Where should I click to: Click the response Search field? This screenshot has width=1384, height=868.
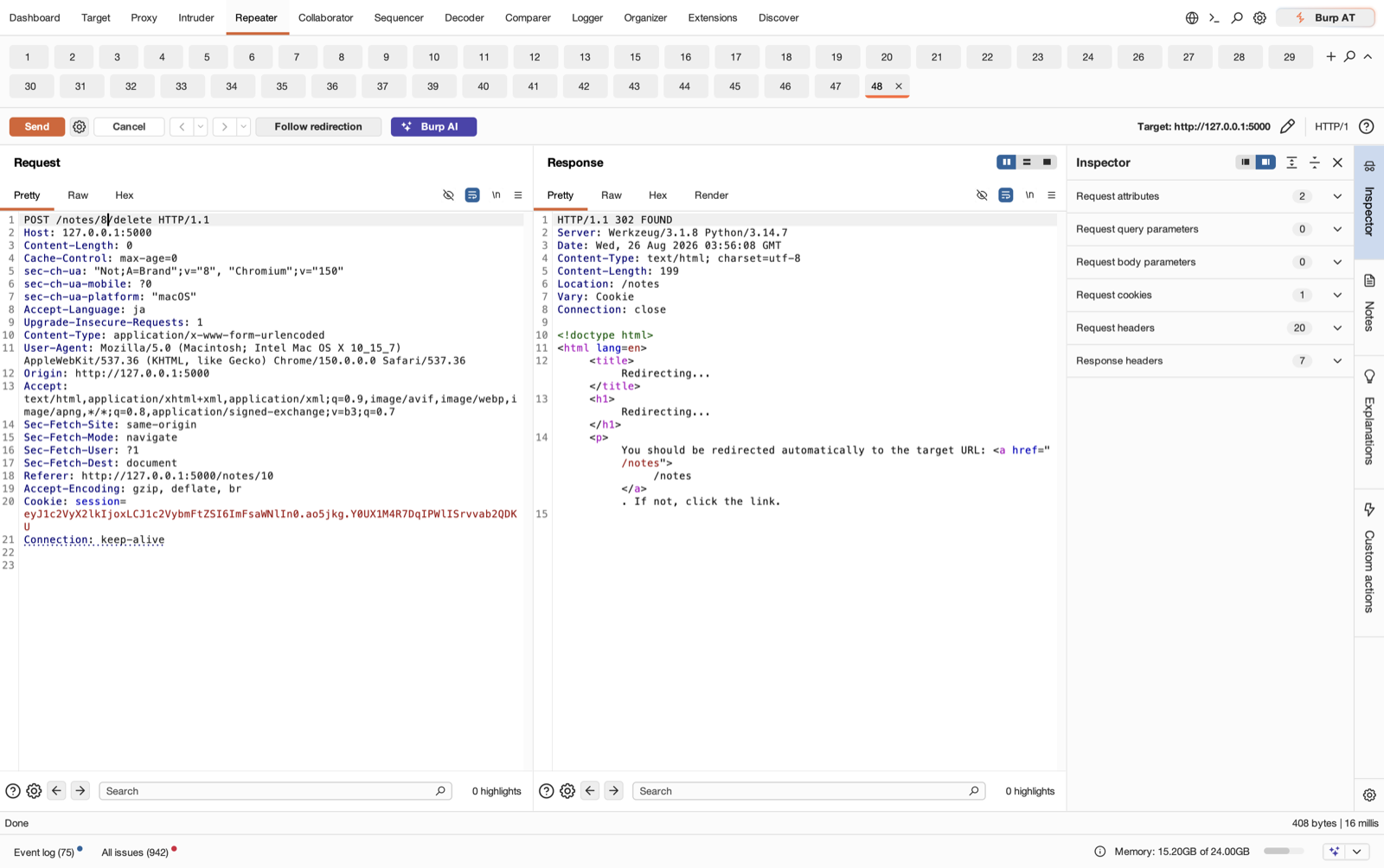coord(809,791)
